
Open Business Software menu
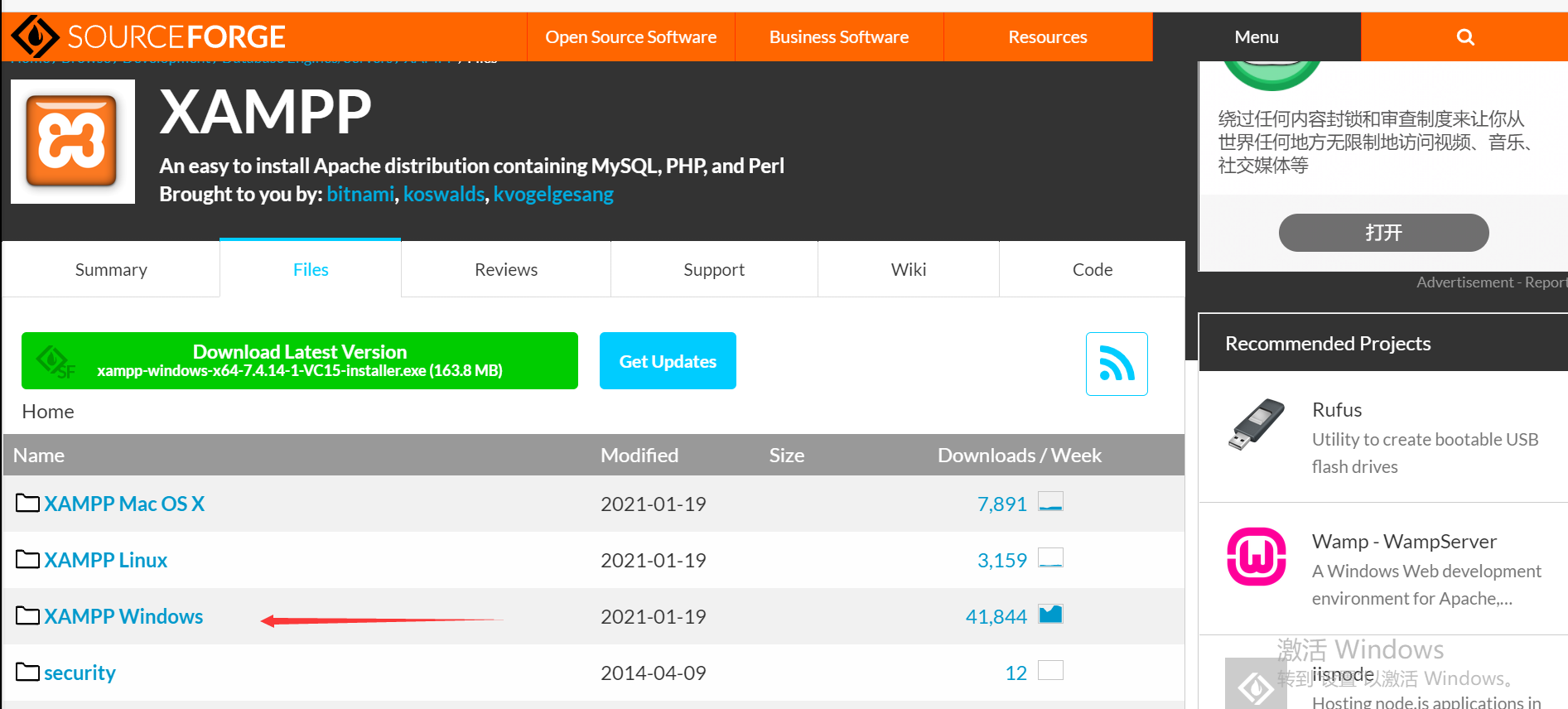coord(839,37)
